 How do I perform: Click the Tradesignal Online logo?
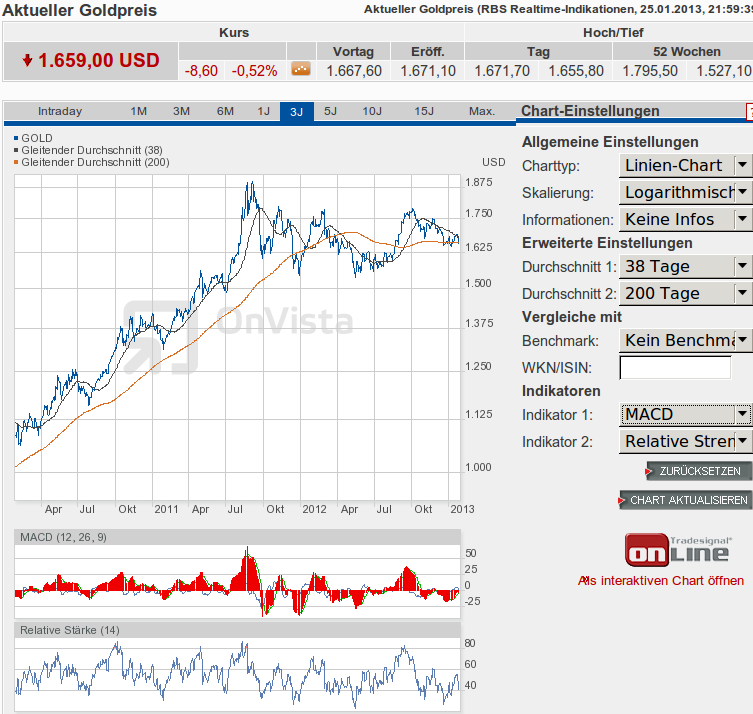point(678,550)
